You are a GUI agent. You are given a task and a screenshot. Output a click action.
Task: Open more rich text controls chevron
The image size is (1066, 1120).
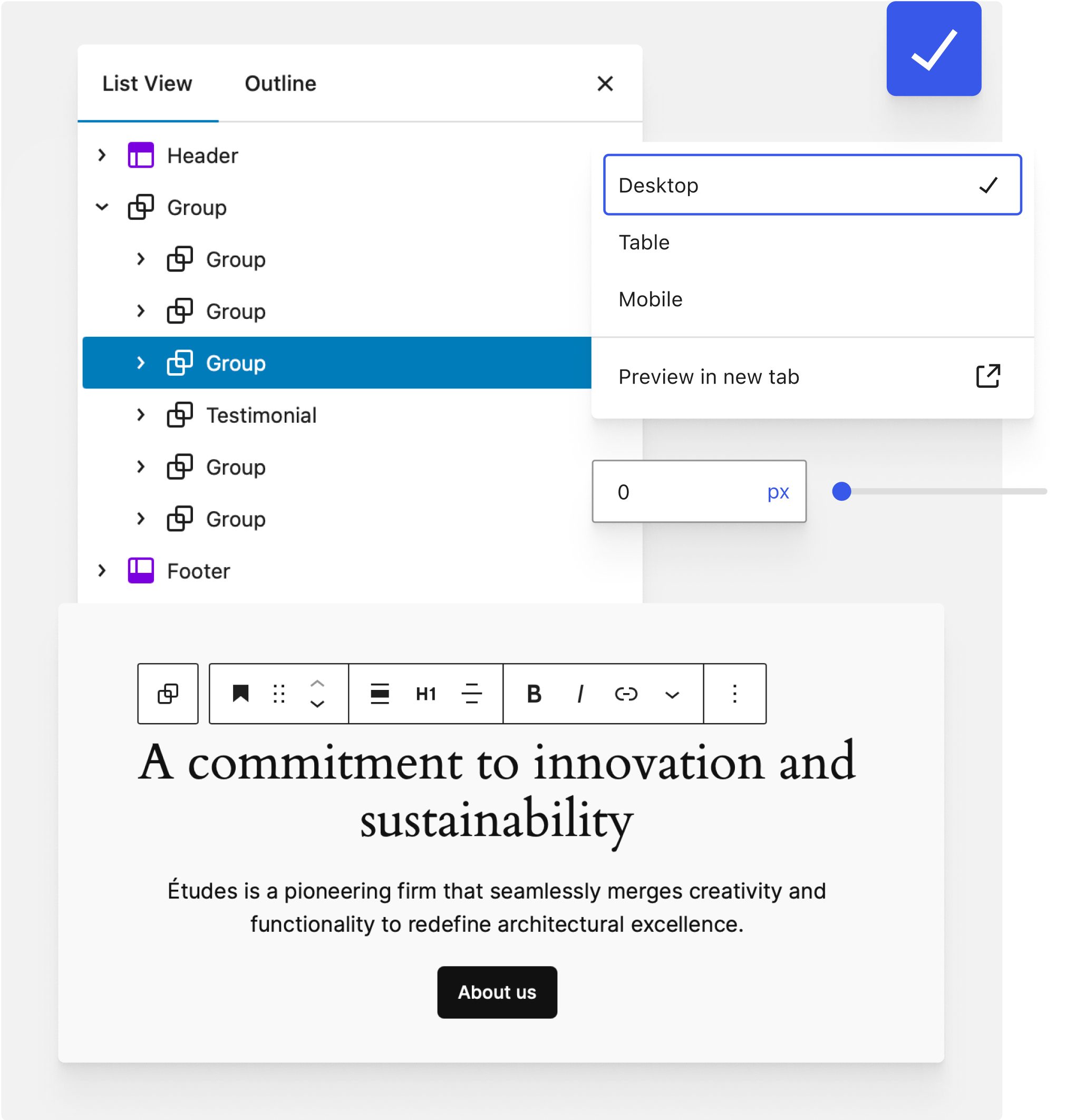click(672, 695)
